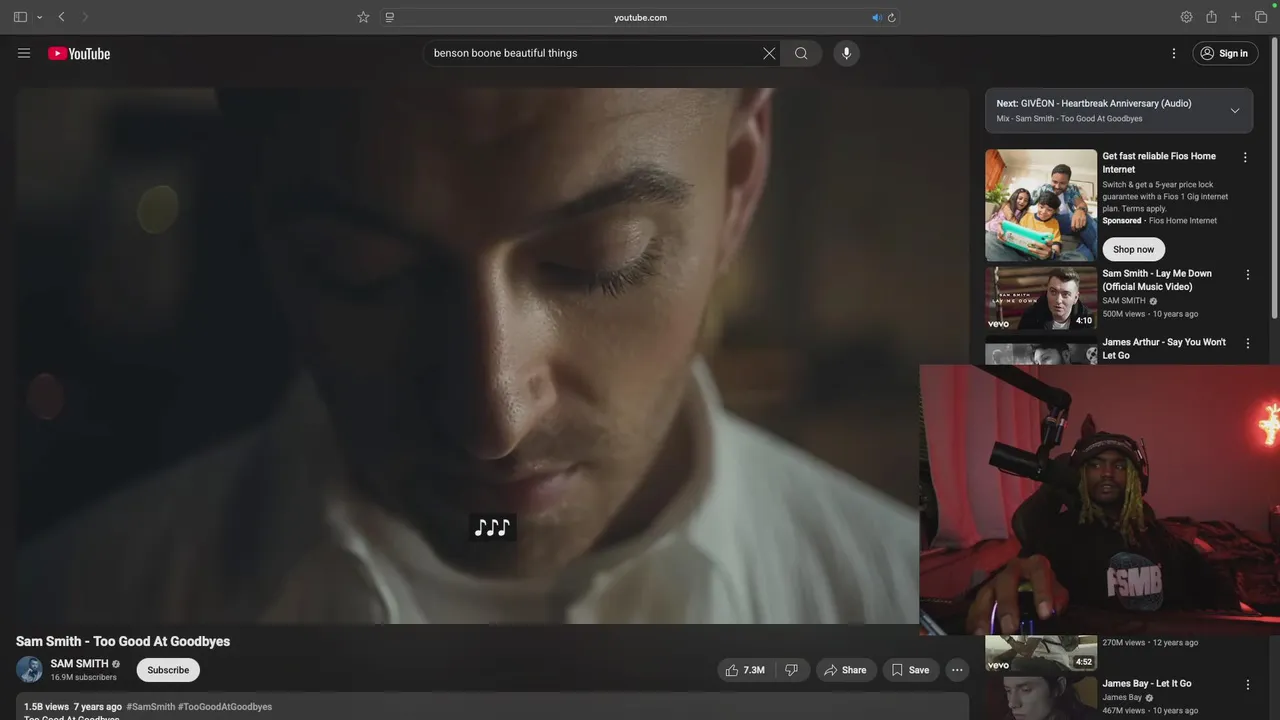Open YouTube settings three-dot menu near Sign in
1280x720 pixels.
coord(1174,53)
